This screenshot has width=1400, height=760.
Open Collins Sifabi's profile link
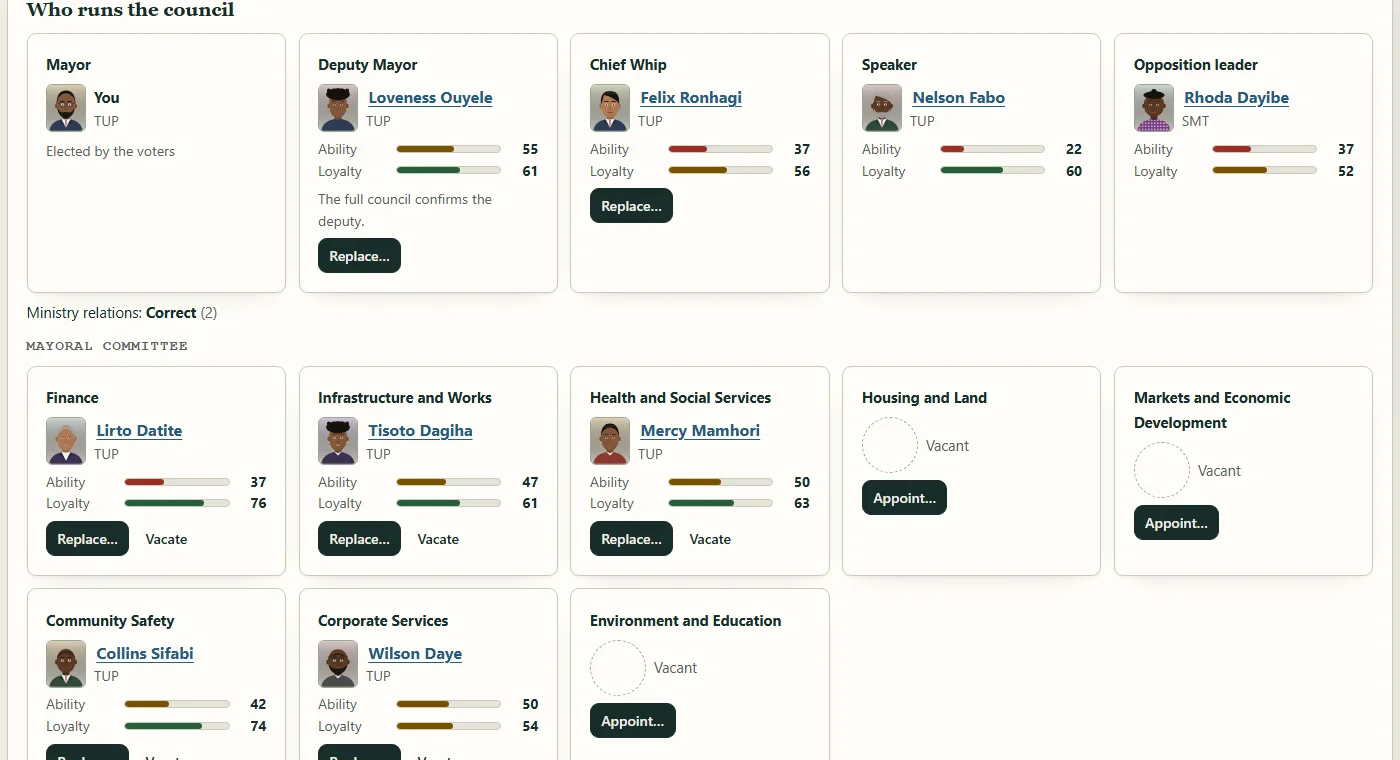tap(145, 654)
